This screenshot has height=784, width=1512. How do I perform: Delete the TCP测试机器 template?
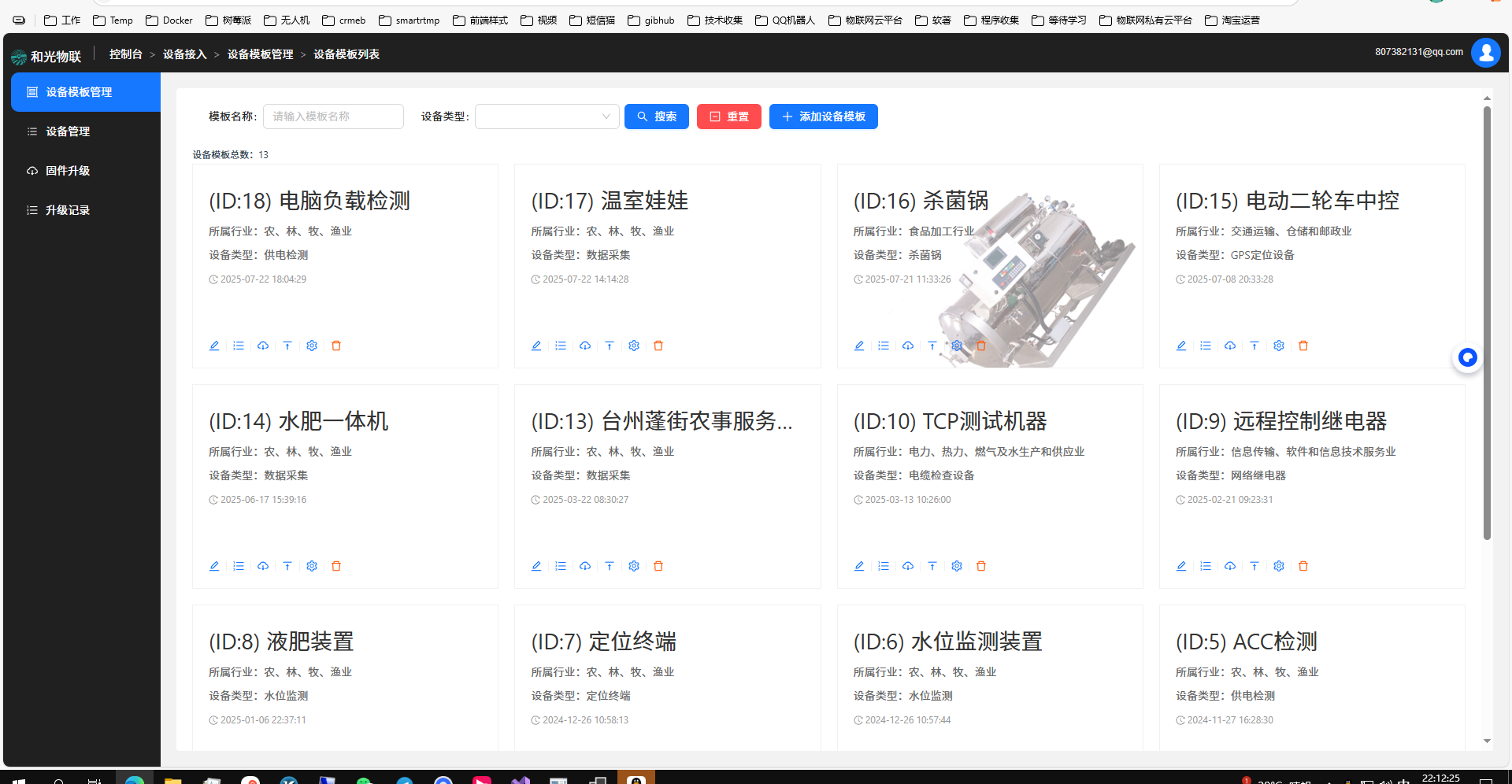tap(981, 566)
